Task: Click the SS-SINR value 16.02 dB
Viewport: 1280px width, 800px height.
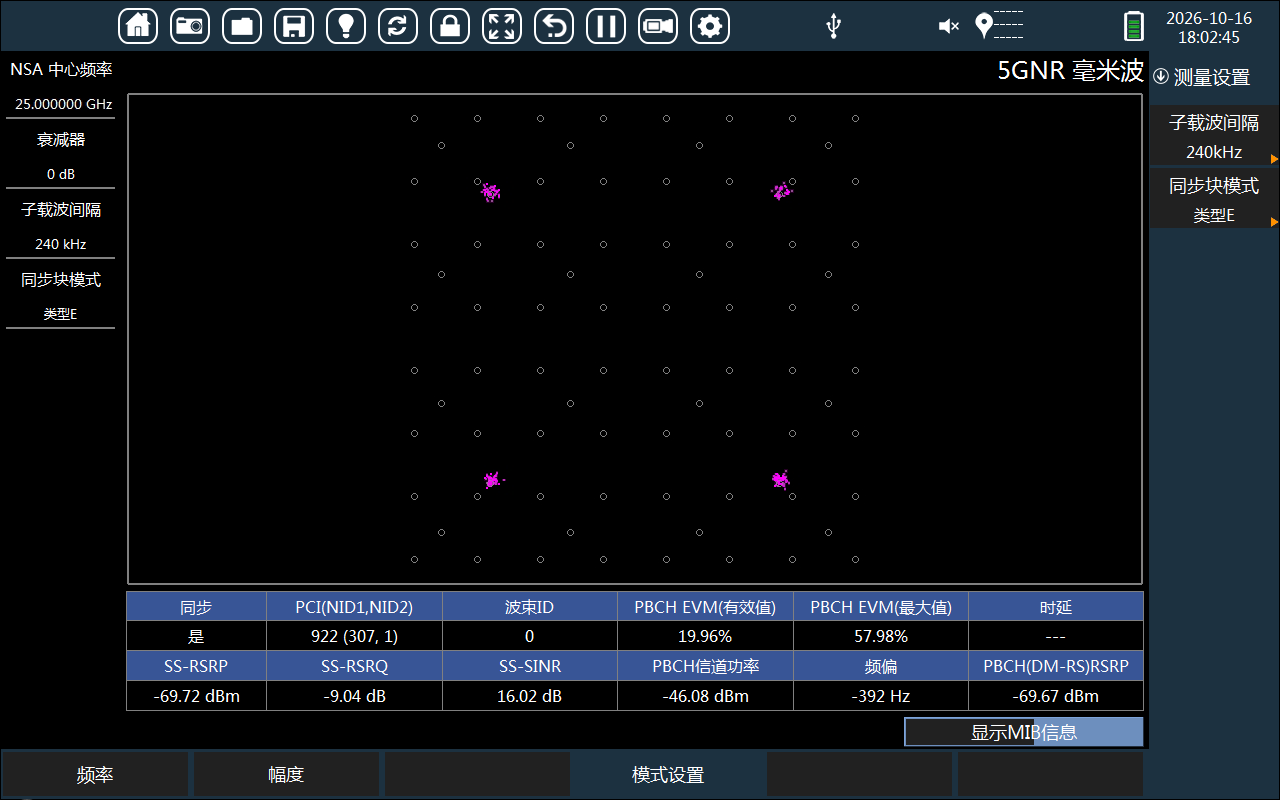Action: (x=529, y=696)
